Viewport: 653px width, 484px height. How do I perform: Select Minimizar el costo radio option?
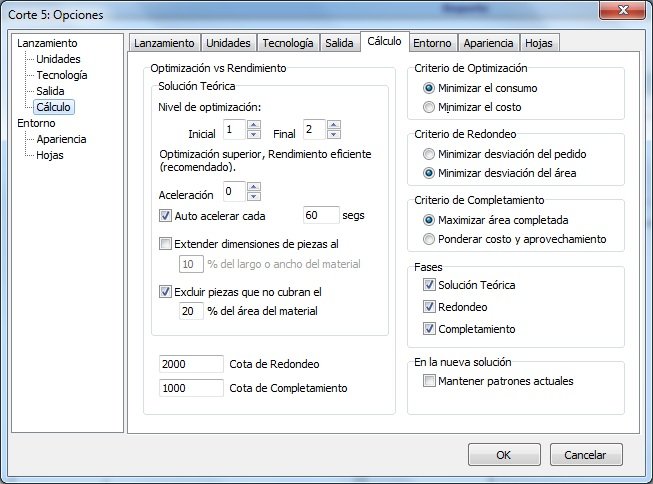click(x=430, y=106)
